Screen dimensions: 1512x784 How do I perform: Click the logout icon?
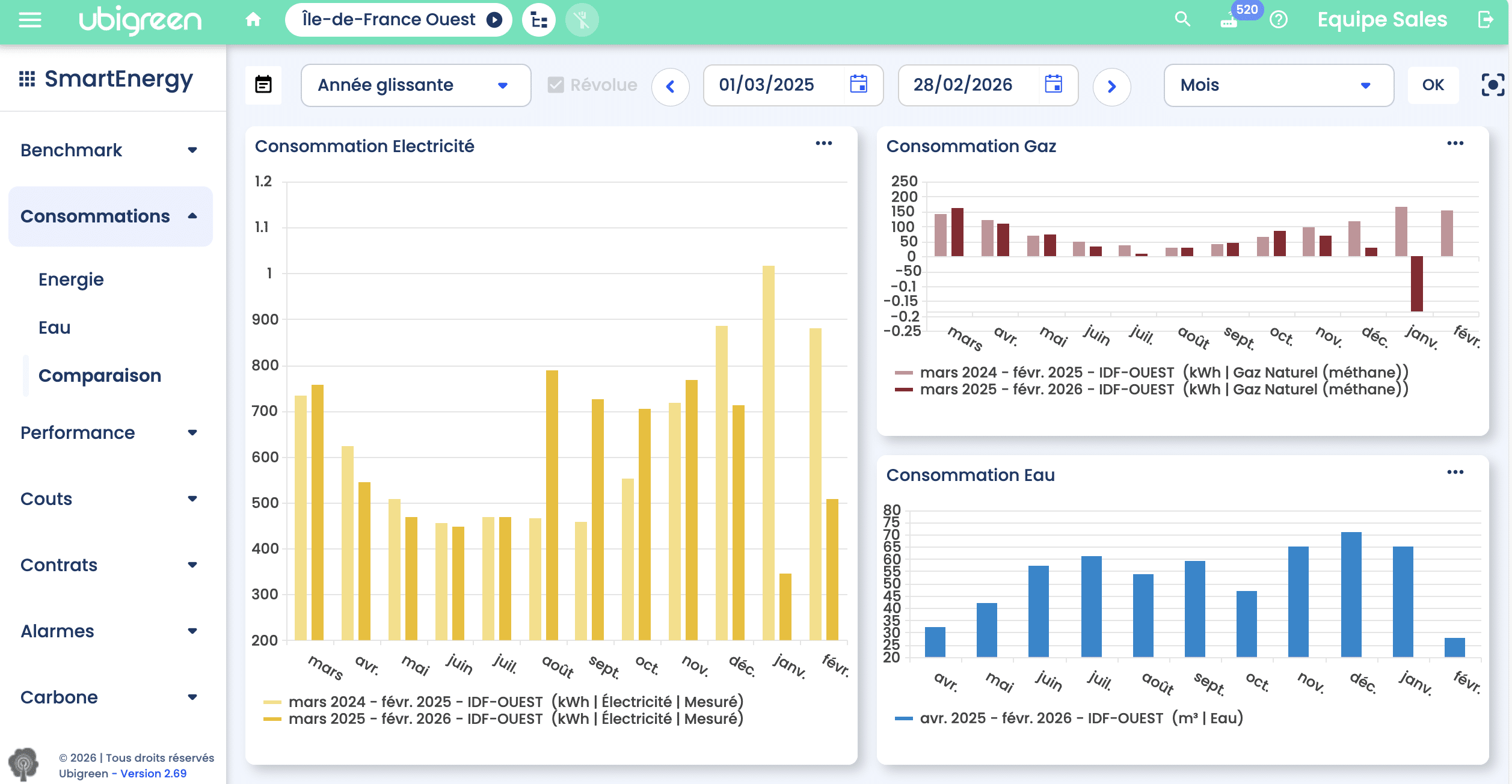tap(1486, 20)
